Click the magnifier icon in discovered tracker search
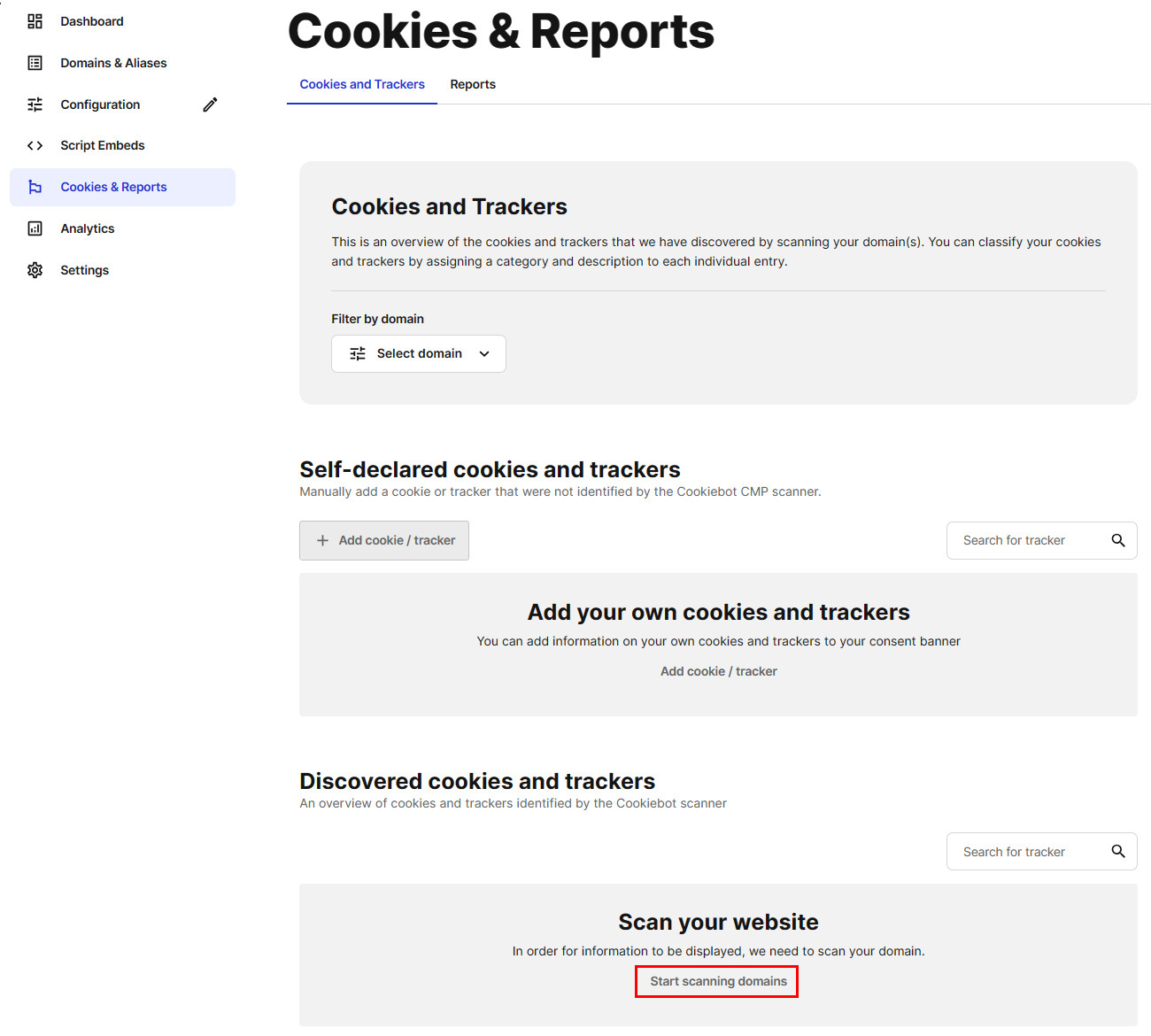This screenshot has width=1151, height=1036. click(1117, 851)
